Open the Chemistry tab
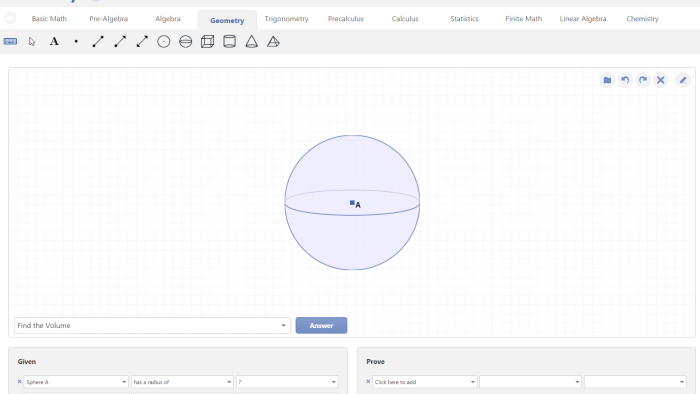The image size is (700, 394). pyautogui.click(x=642, y=19)
